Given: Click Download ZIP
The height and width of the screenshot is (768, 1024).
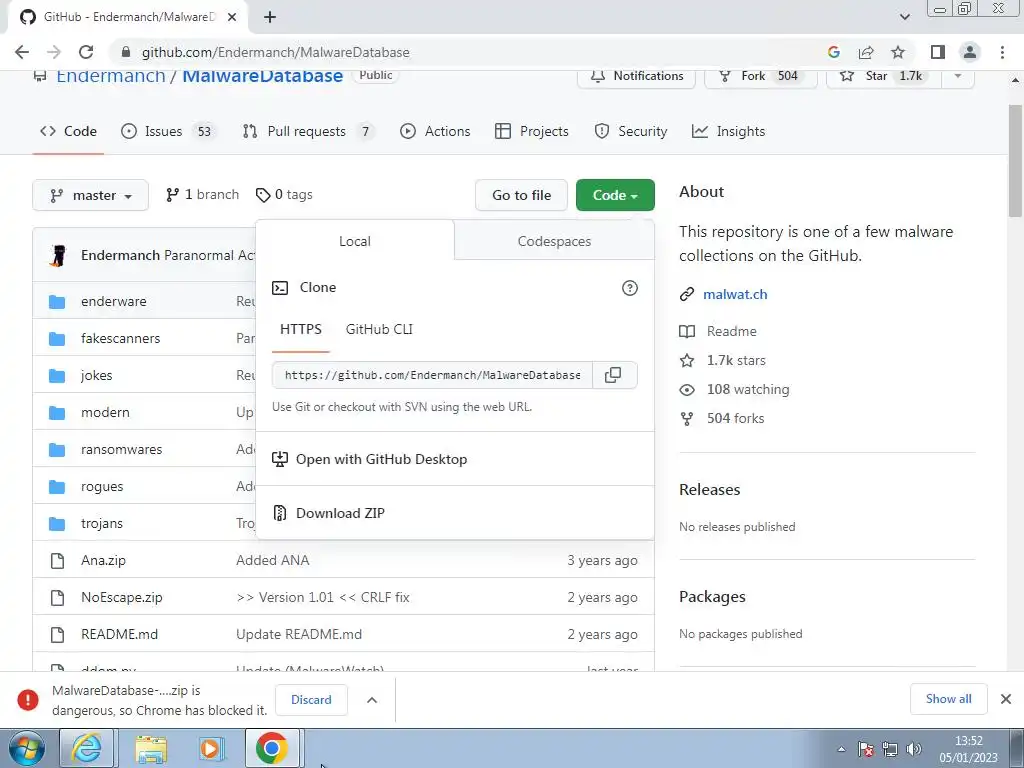Looking at the screenshot, I should pyautogui.click(x=455, y=513).
